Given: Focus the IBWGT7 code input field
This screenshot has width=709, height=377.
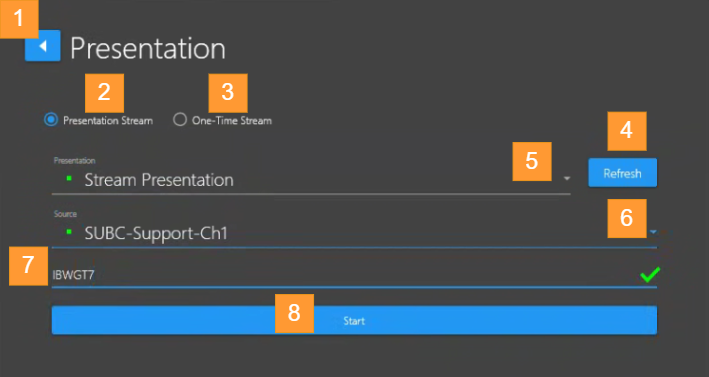Looking at the screenshot, I should (354, 274).
